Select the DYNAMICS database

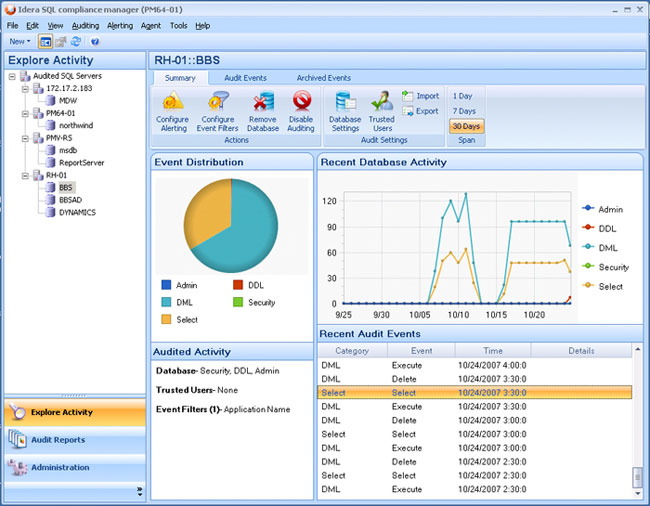tap(78, 213)
